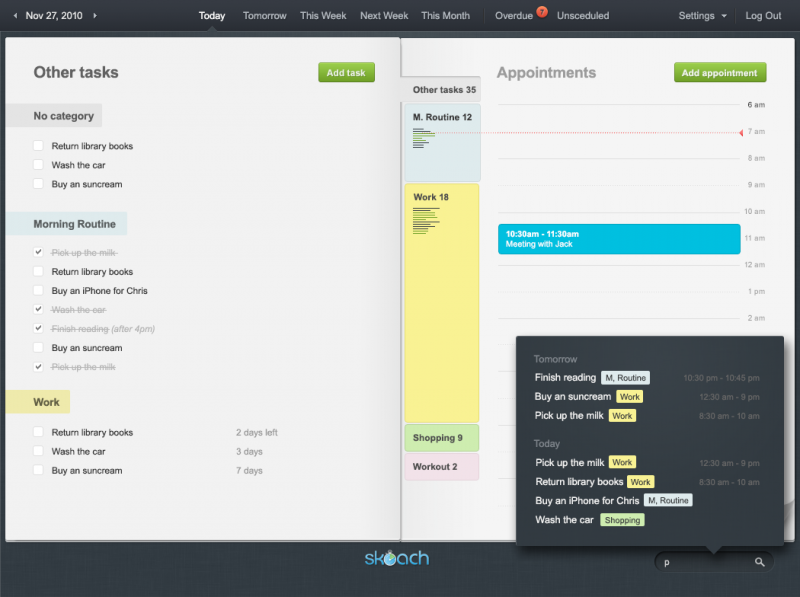Collapse the Work category header
The image size is (800, 597).
point(46,402)
